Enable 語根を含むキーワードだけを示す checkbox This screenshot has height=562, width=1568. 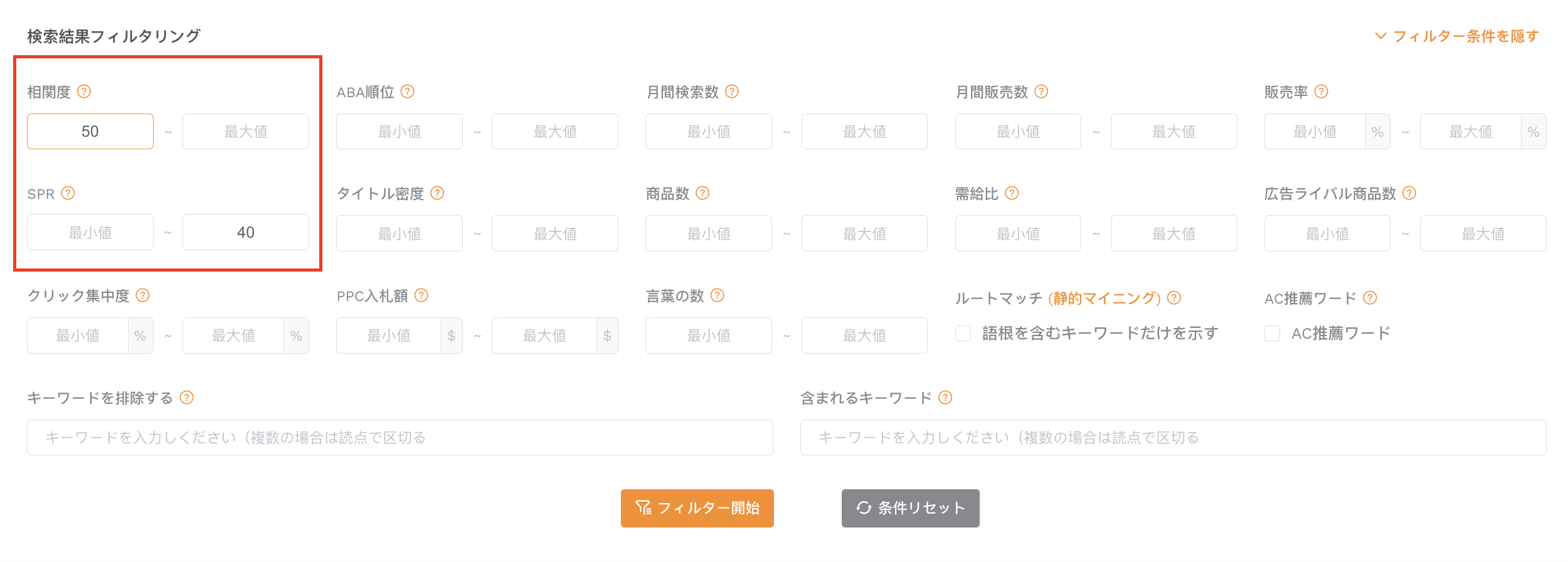[963, 333]
